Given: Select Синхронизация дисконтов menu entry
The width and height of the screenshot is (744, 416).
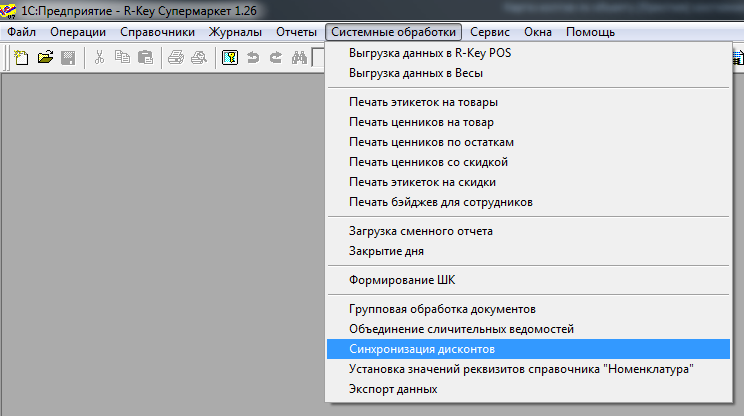Looking at the screenshot, I should pos(422,349).
